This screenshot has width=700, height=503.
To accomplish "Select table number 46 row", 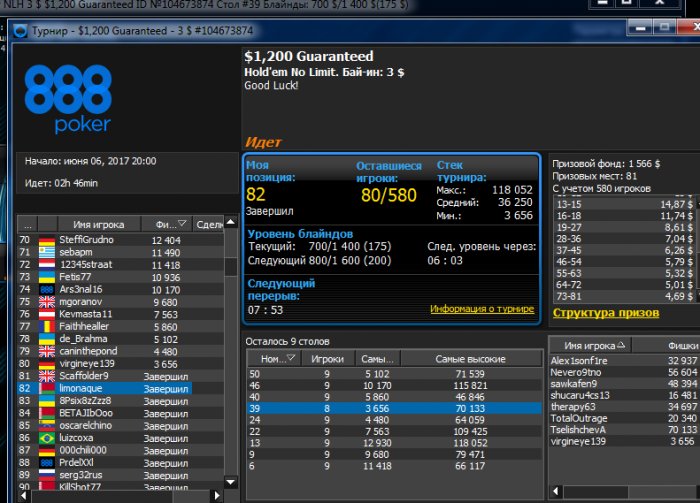I will coord(395,385).
